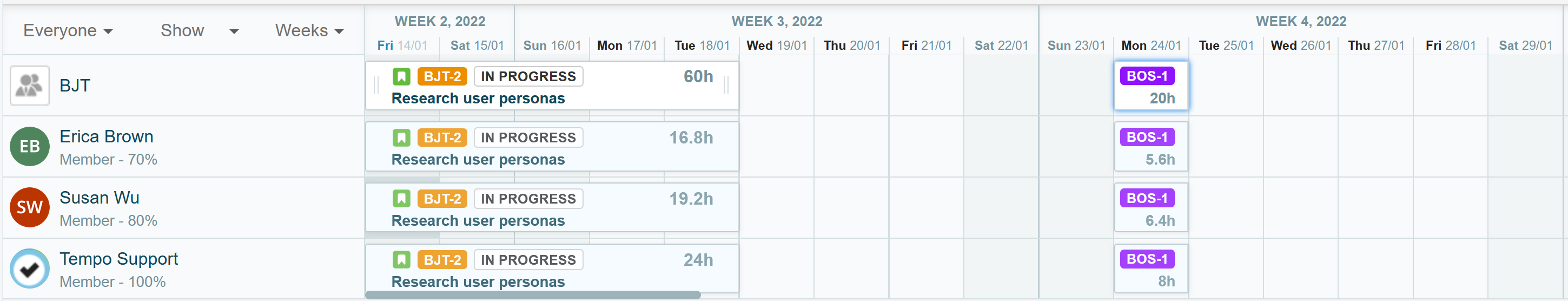Click the green story icon in Susan Wu's plan
The width and height of the screenshot is (1568, 301).
click(x=401, y=199)
